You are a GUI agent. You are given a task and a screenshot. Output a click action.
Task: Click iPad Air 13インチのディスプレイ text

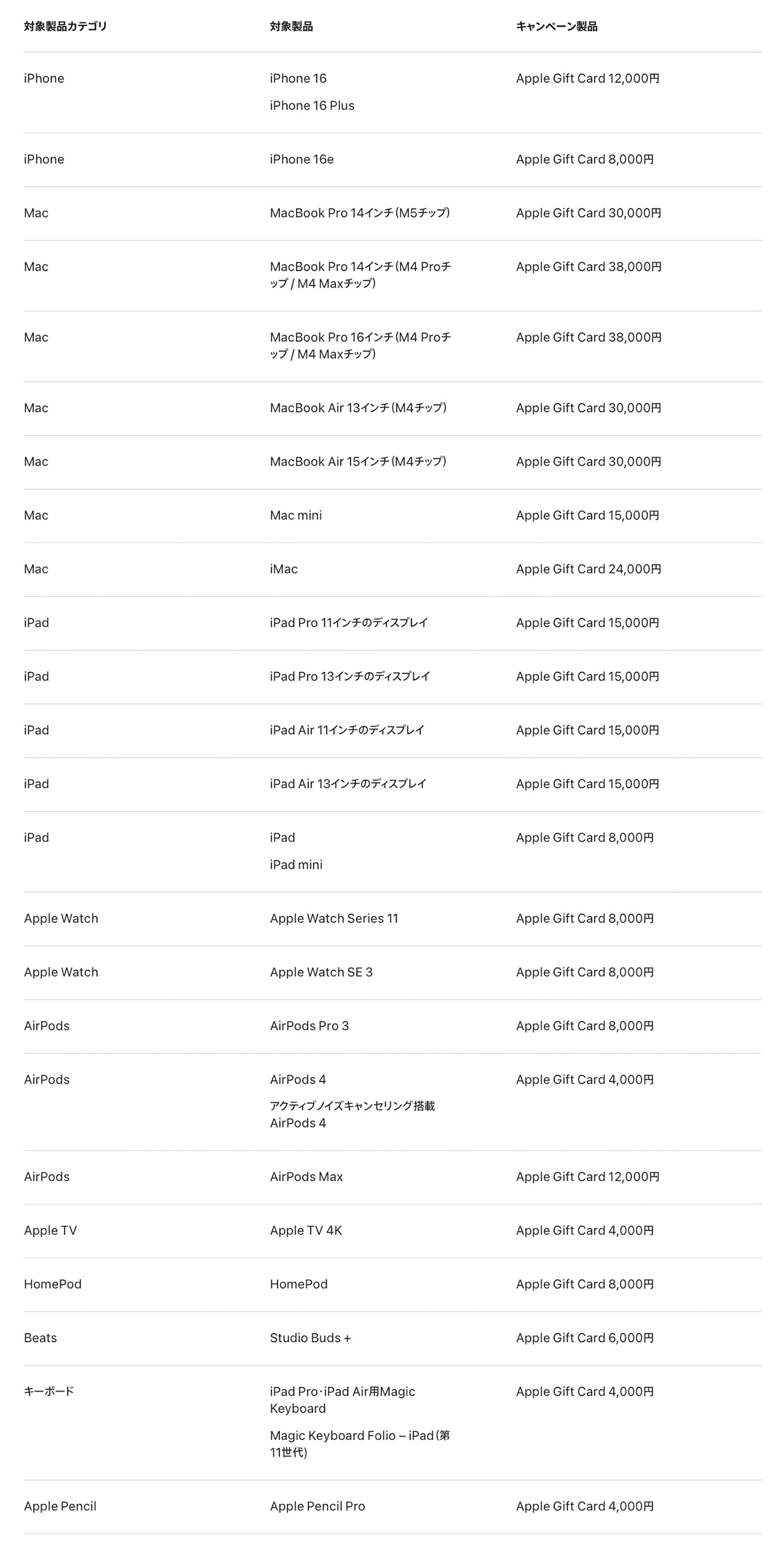tap(348, 784)
